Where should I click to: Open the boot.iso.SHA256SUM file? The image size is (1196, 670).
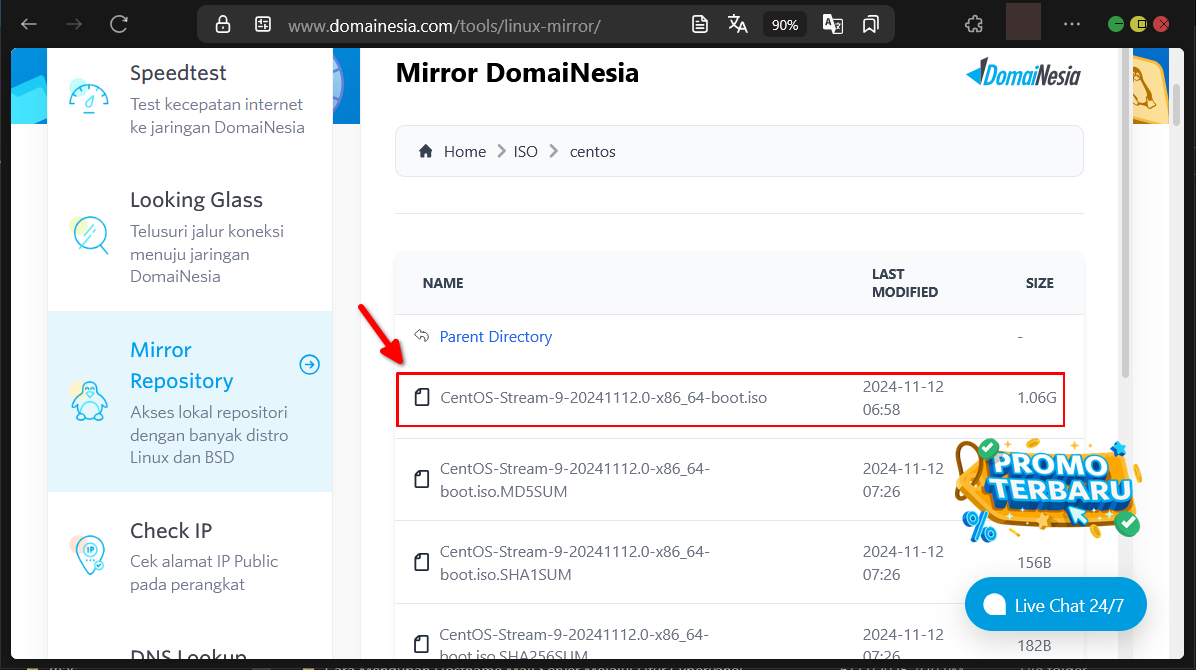[574, 643]
